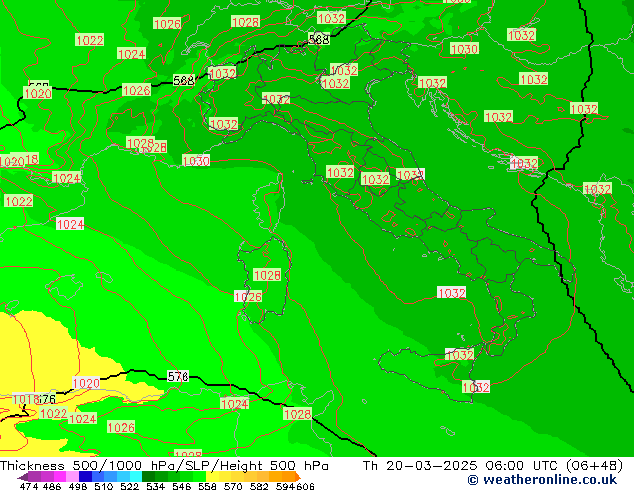The image size is (634, 490).
Task: Pick the bright cyan legend swatch
Action: (136, 477)
